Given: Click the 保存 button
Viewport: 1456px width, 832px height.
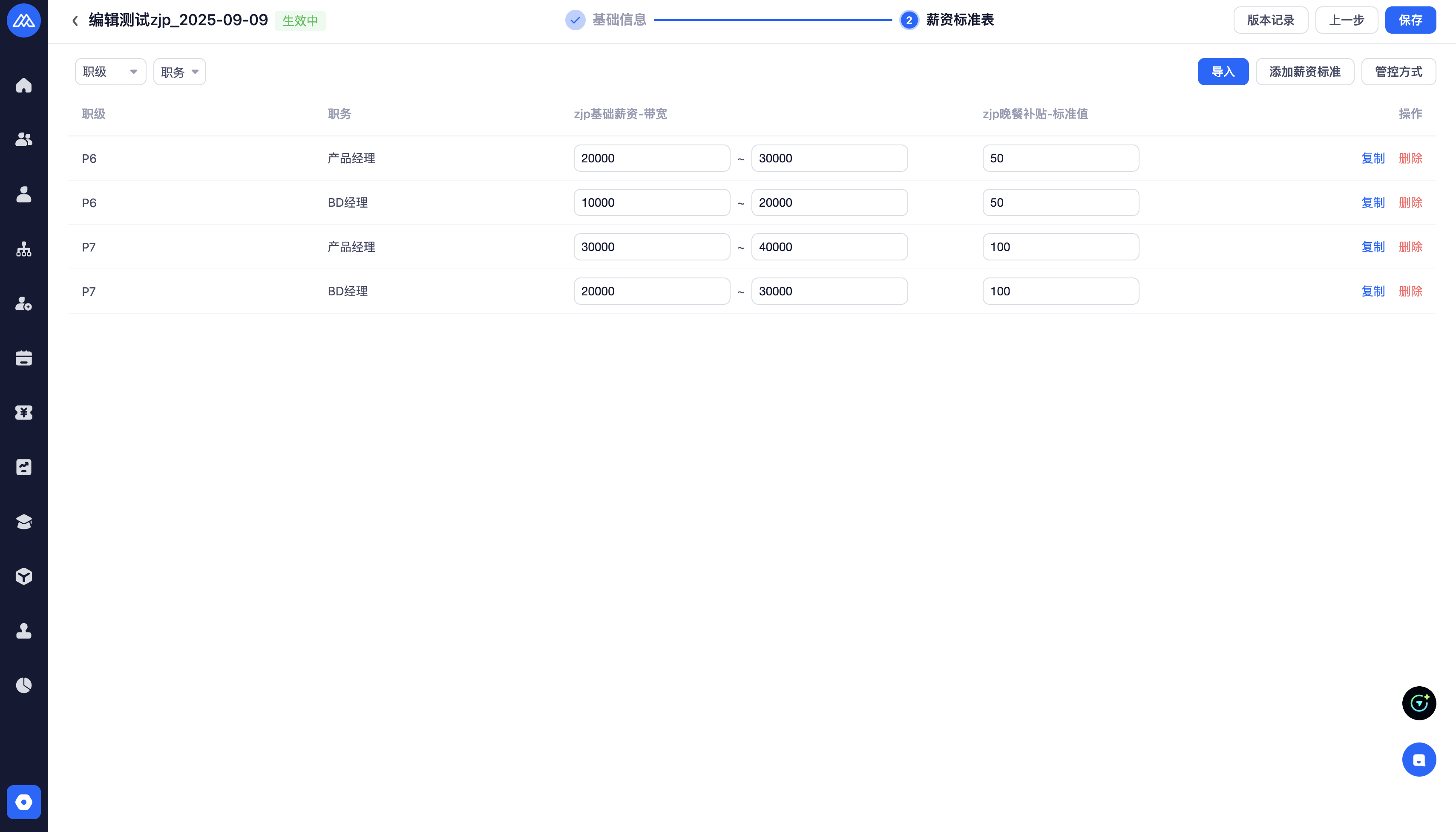Looking at the screenshot, I should point(1410,20).
